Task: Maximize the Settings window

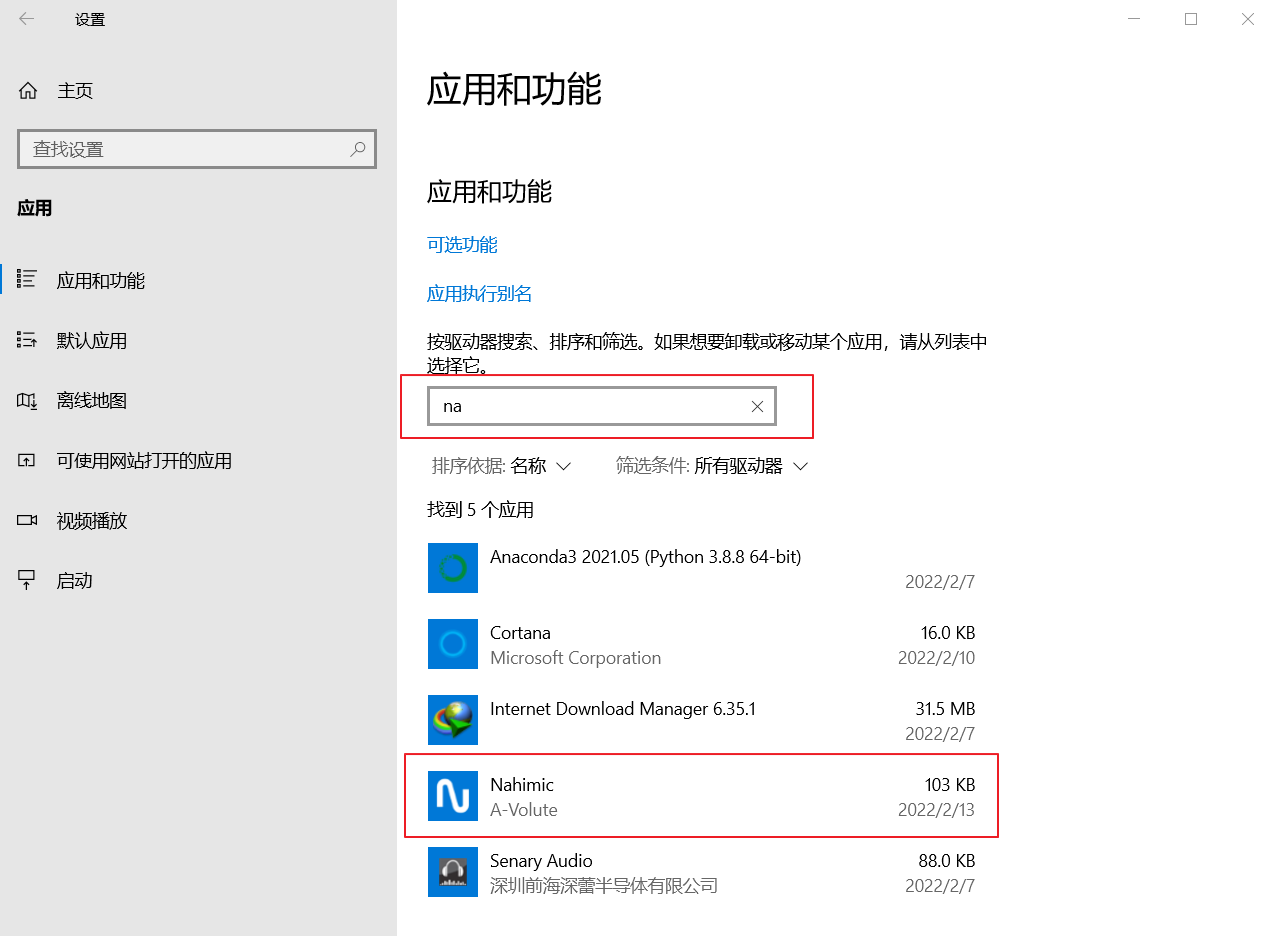Action: (1191, 19)
